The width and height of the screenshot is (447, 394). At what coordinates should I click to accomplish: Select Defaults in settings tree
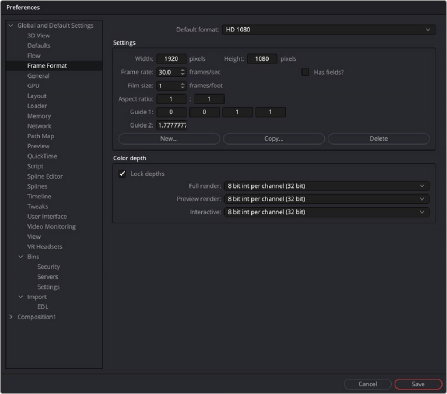pos(39,46)
